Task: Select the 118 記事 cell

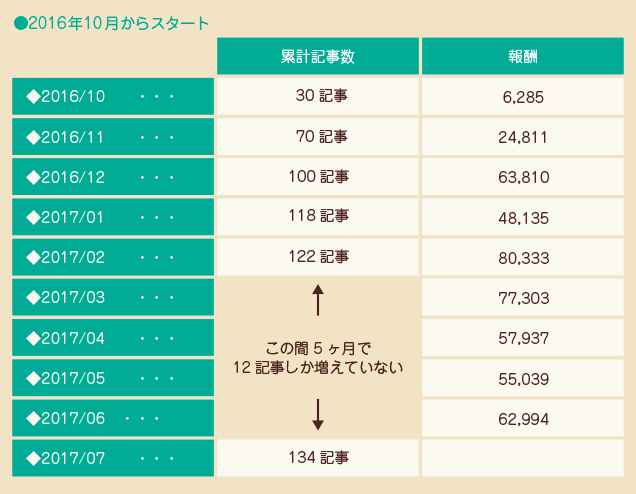Action: (x=317, y=217)
